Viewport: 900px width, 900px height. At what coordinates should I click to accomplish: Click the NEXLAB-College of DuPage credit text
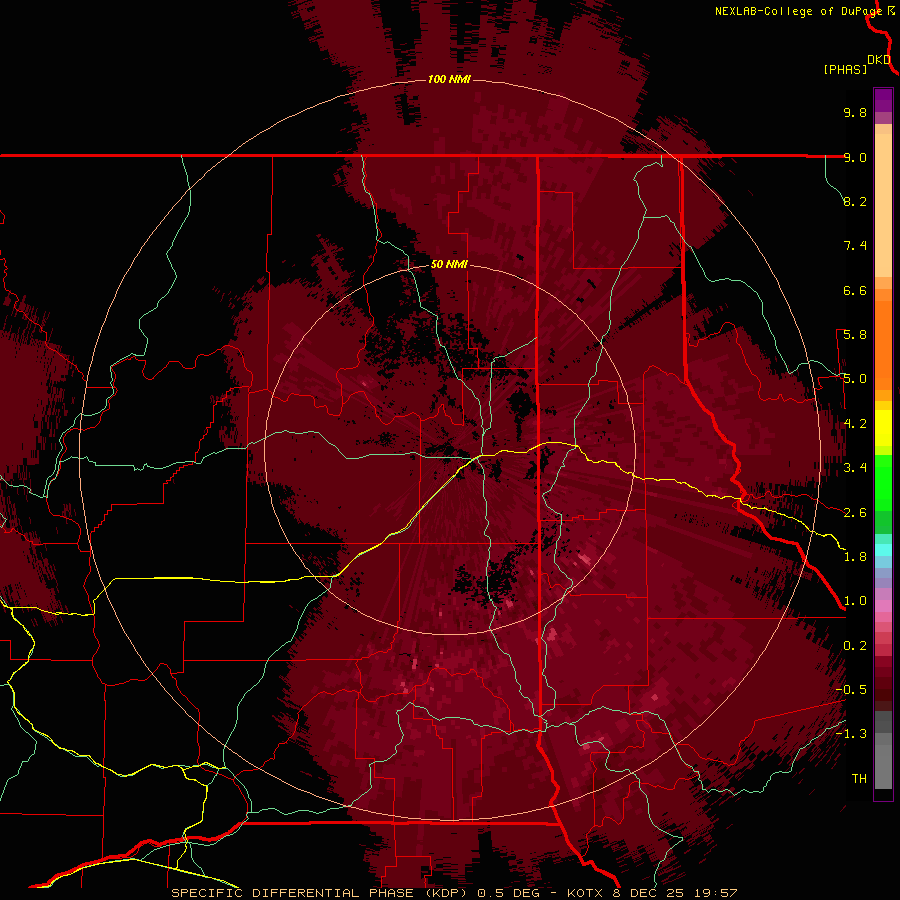798,11
